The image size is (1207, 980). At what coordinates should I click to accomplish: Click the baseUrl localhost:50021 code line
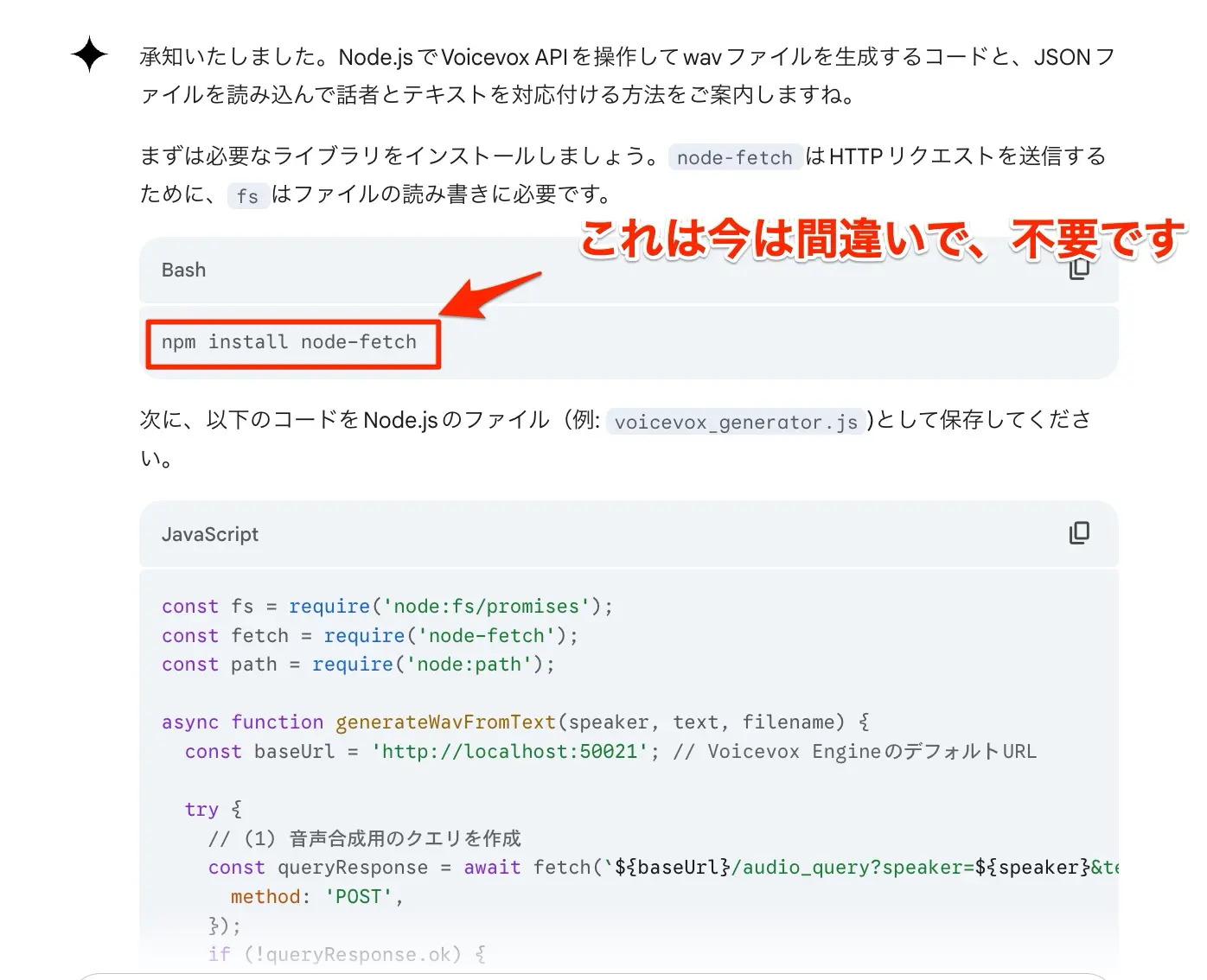tap(610, 752)
